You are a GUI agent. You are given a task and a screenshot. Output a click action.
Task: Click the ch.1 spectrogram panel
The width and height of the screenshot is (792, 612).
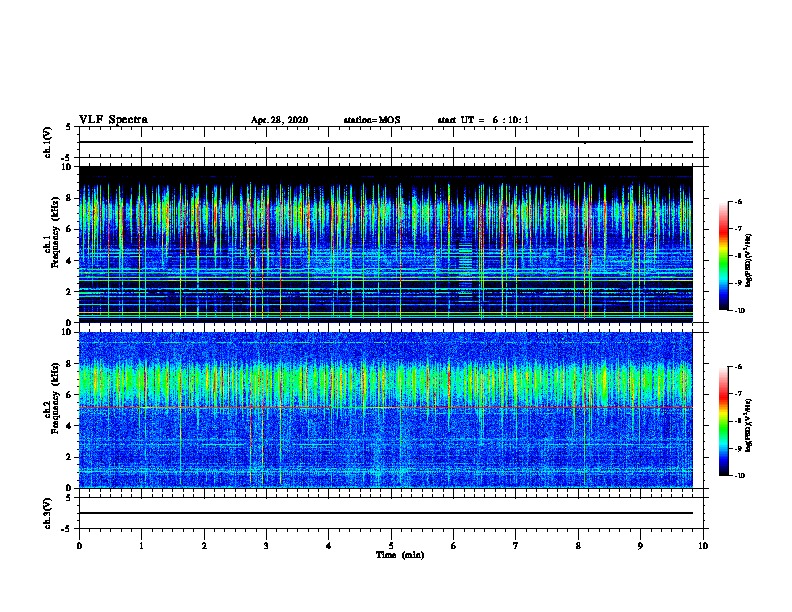pos(386,244)
